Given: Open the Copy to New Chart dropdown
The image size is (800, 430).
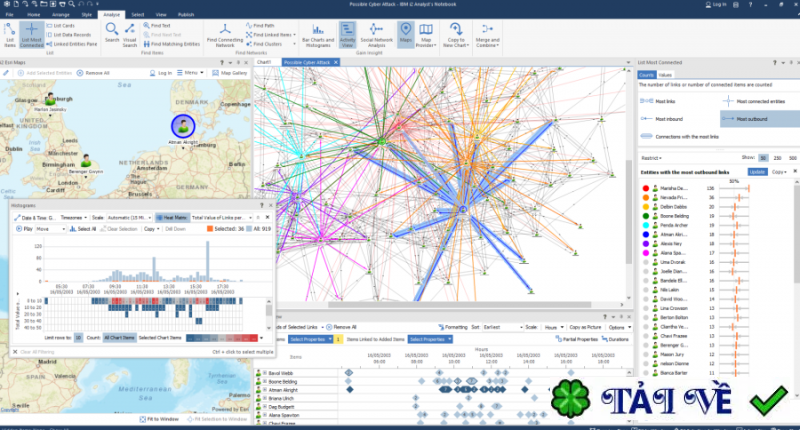Looking at the screenshot, I should [456, 35].
